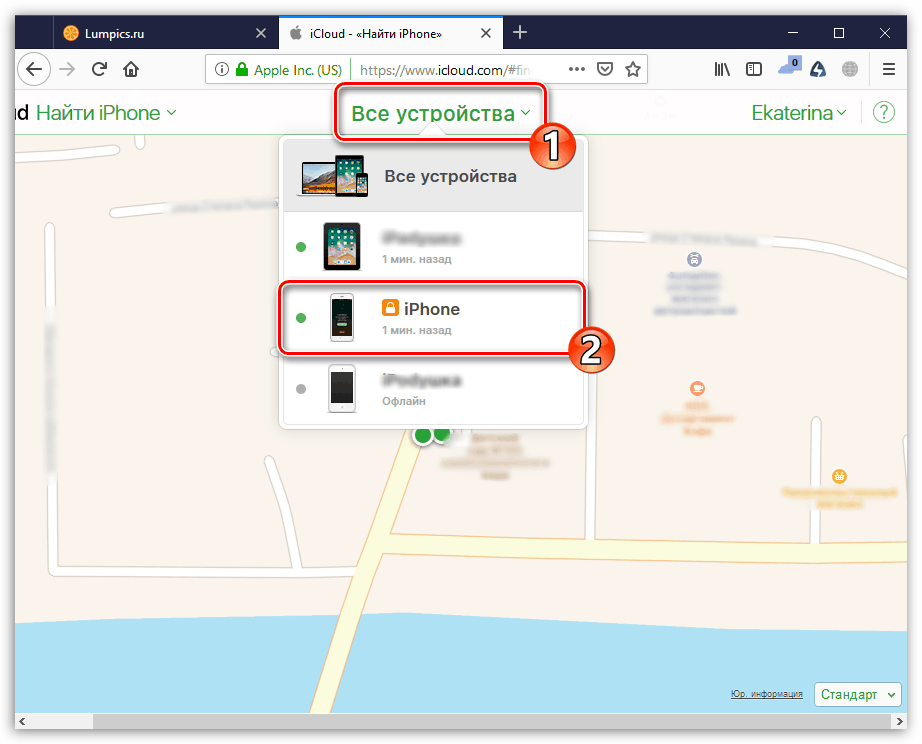Open the Firefox library icon

722,69
